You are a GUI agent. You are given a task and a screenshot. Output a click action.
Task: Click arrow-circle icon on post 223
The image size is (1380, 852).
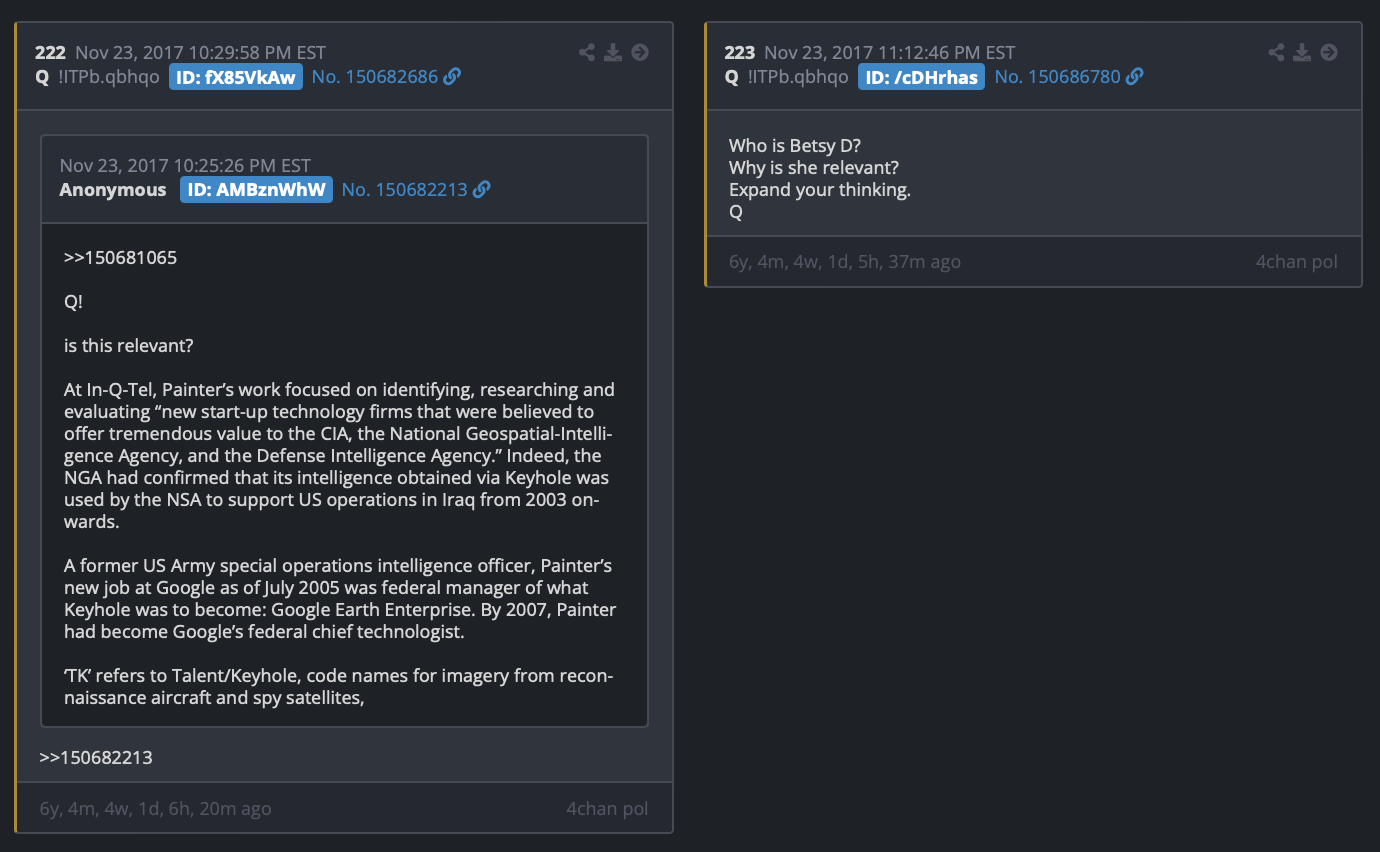[x=1329, y=52]
